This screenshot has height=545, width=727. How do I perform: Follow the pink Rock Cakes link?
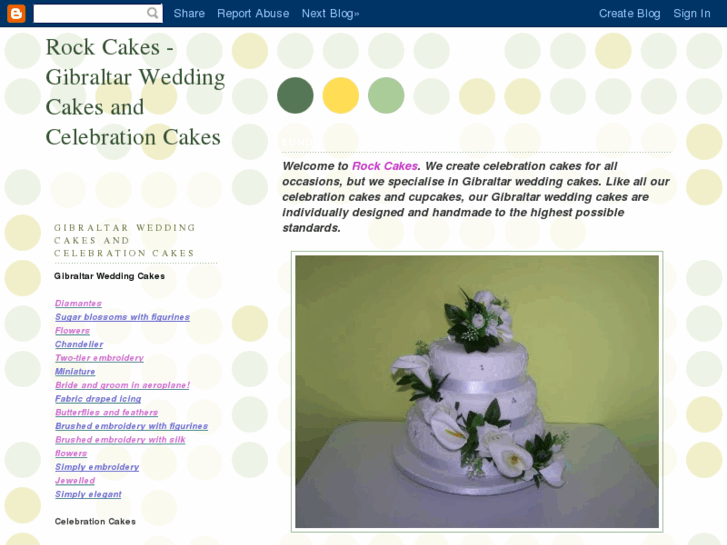coord(385,166)
